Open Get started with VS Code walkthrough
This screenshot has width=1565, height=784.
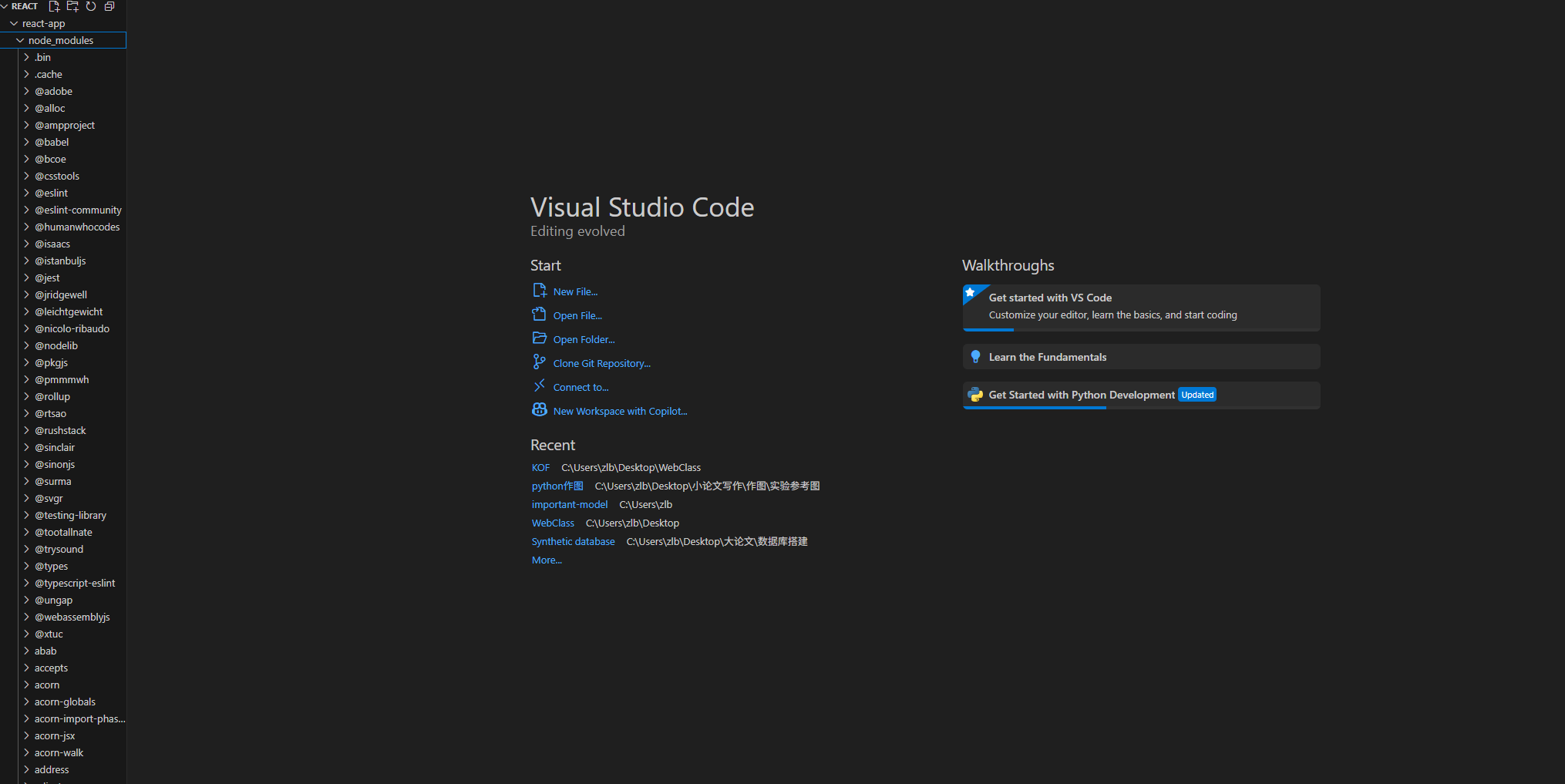[x=1141, y=307]
